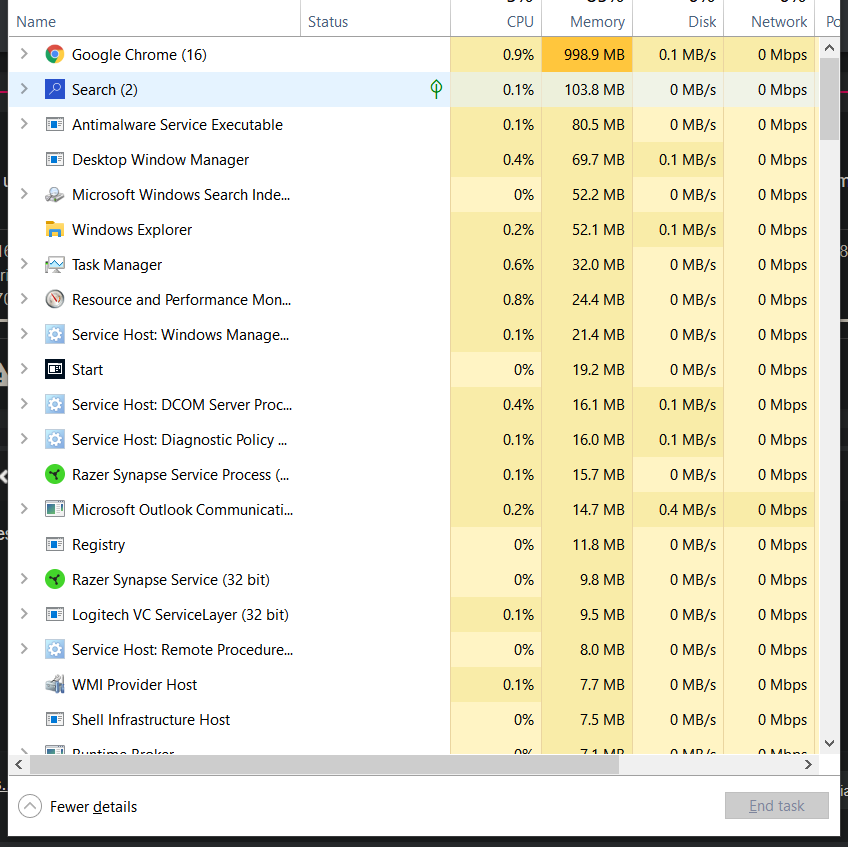This screenshot has width=848, height=847.
Task: Click the Task Manager process icon
Action: [x=55, y=264]
